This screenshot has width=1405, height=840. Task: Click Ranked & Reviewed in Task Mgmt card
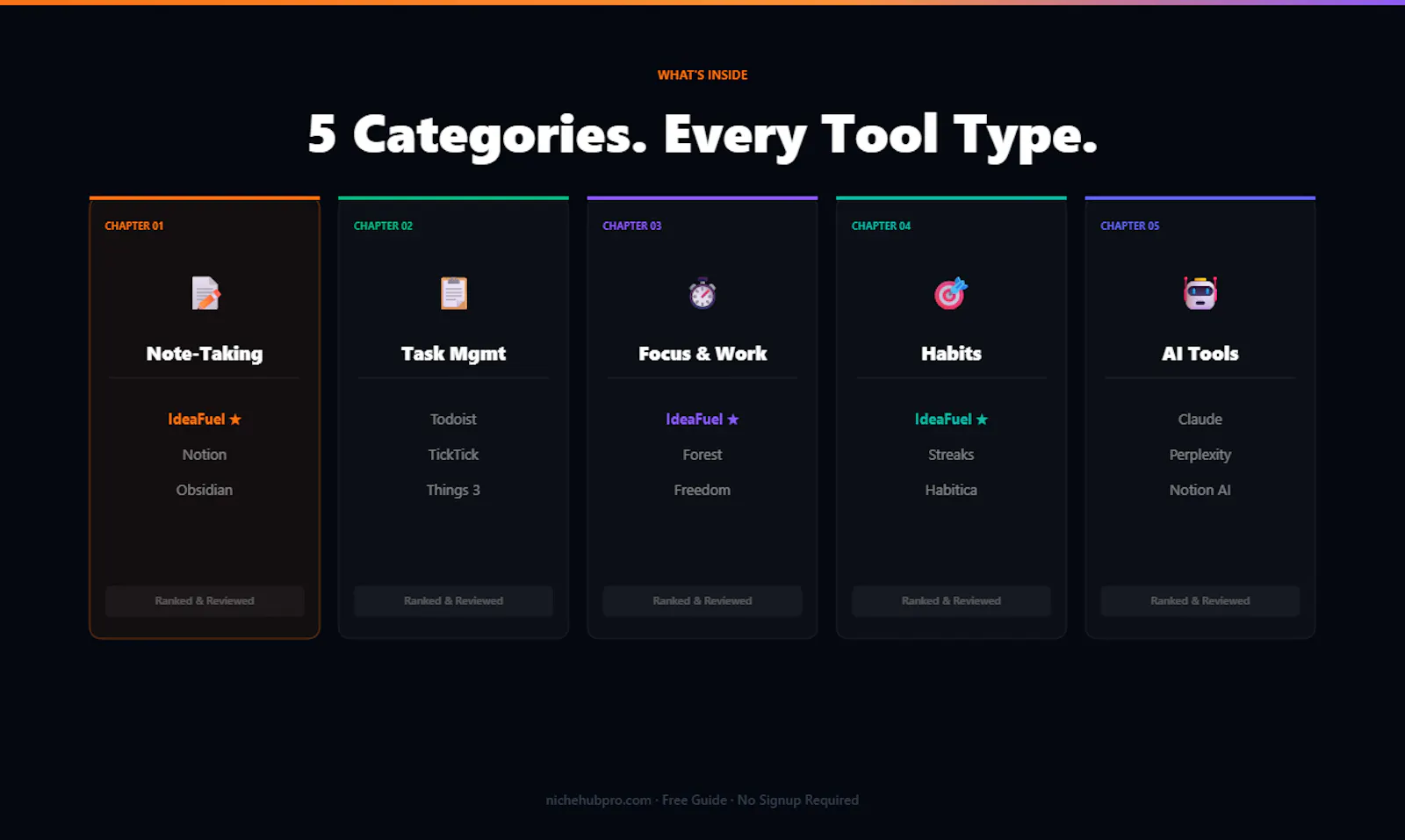coord(453,601)
